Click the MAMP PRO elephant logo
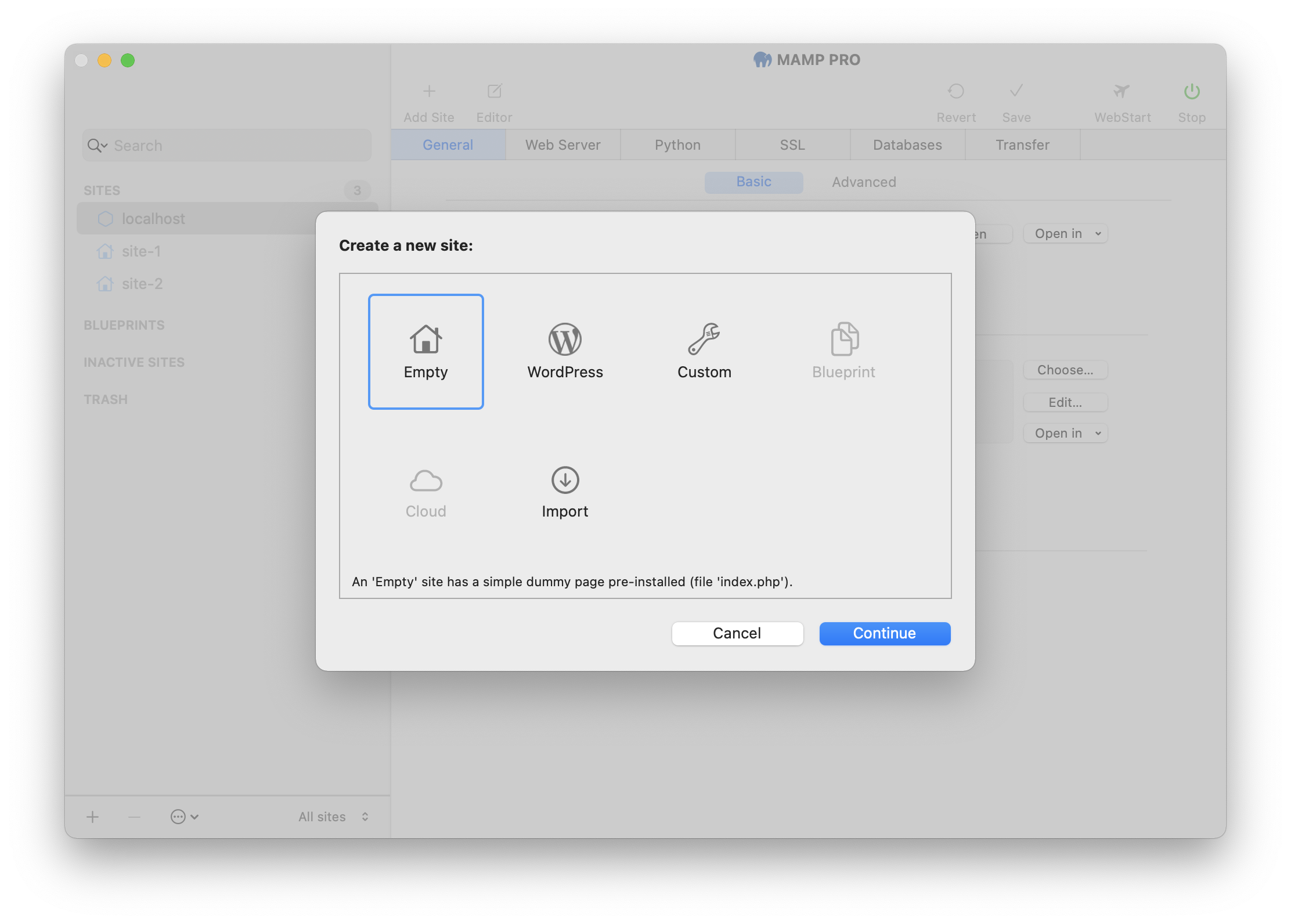This screenshot has width=1291, height=924. pyautogui.click(x=762, y=60)
